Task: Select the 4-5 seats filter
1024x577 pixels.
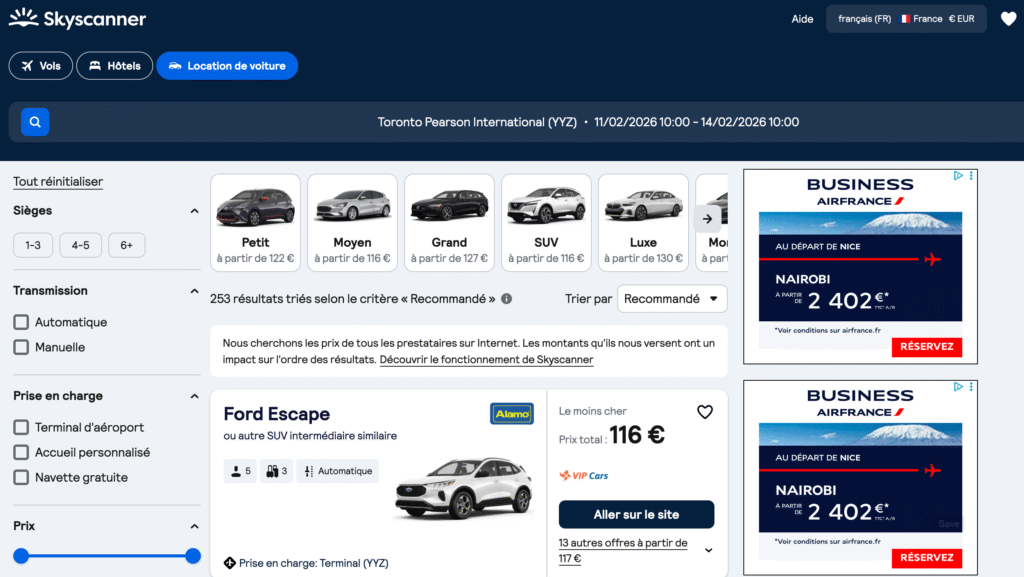Action: pyautogui.click(x=81, y=245)
